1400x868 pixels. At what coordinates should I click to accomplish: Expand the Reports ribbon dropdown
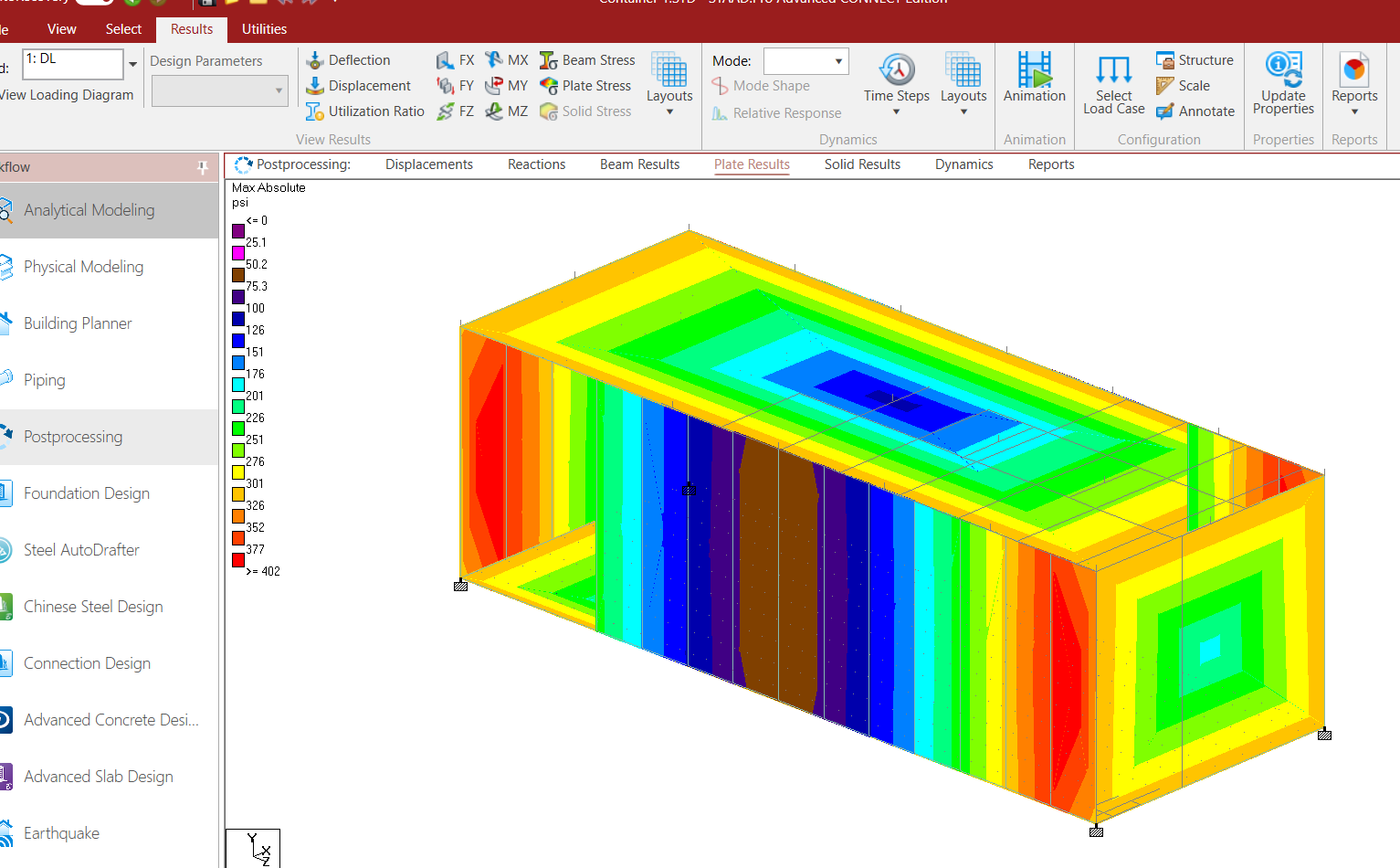[1353, 111]
